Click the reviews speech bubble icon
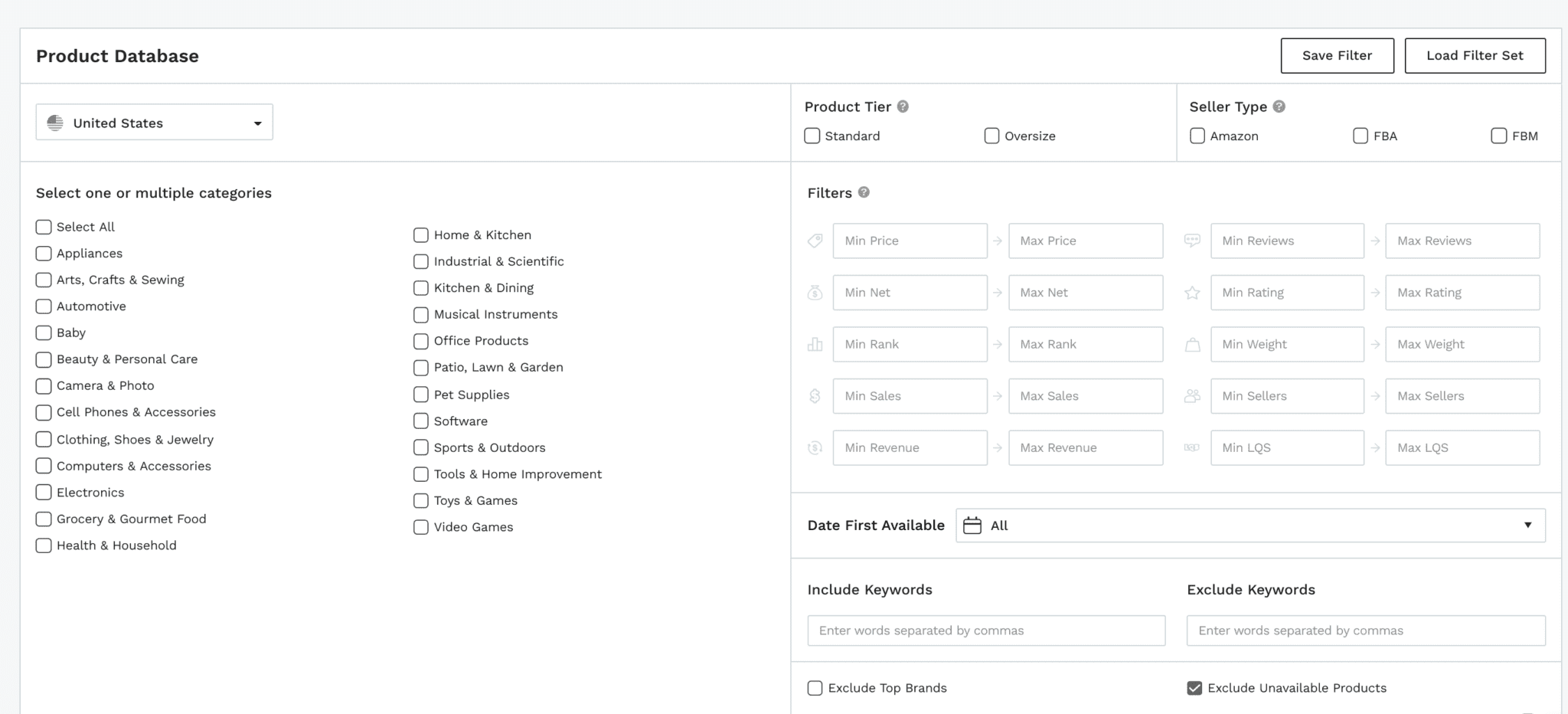This screenshot has width=1568, height=714. pyautogui.click(x=1192, y=241)
